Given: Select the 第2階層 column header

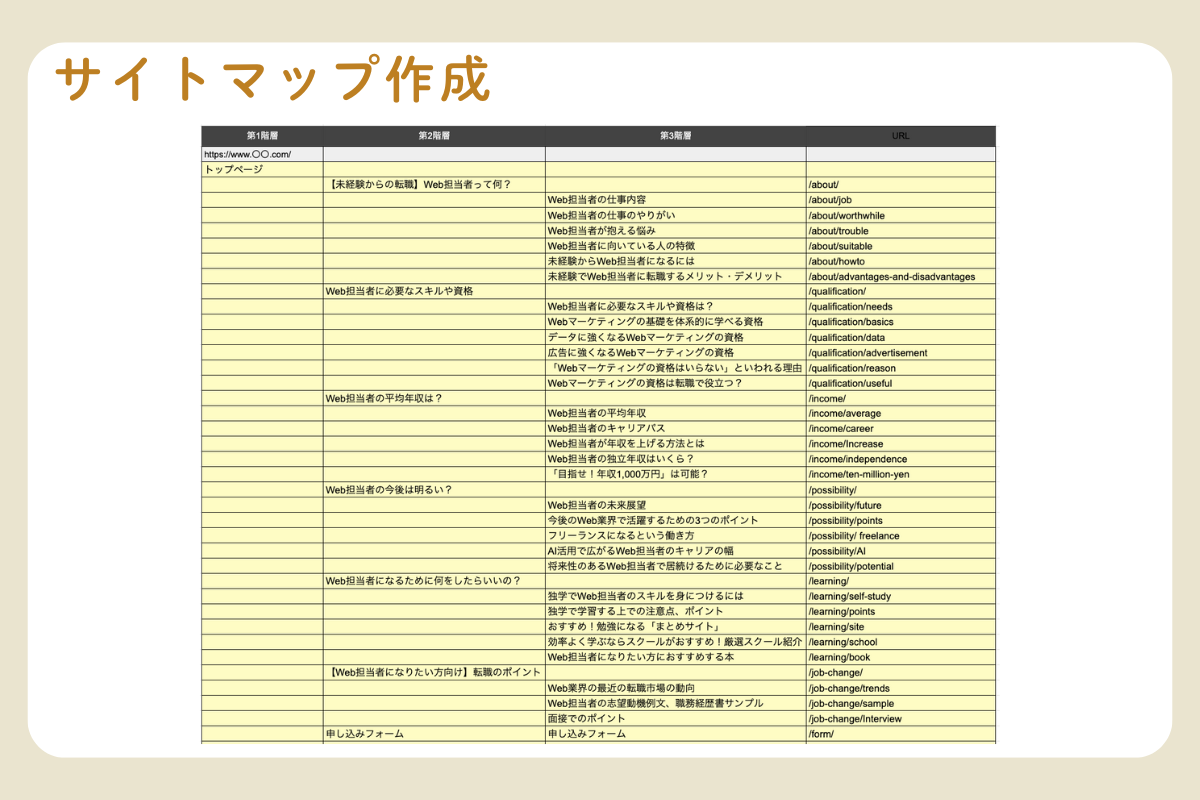Looking at the screenshot, I should 433,135.
